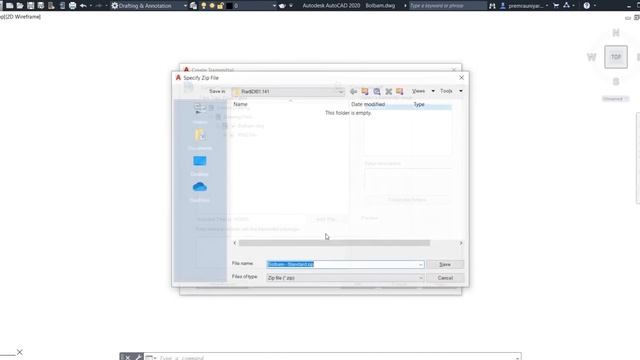Toggle the layer on/off lightbulb icon
The image size is (640, 360).
tap(203, 6)
